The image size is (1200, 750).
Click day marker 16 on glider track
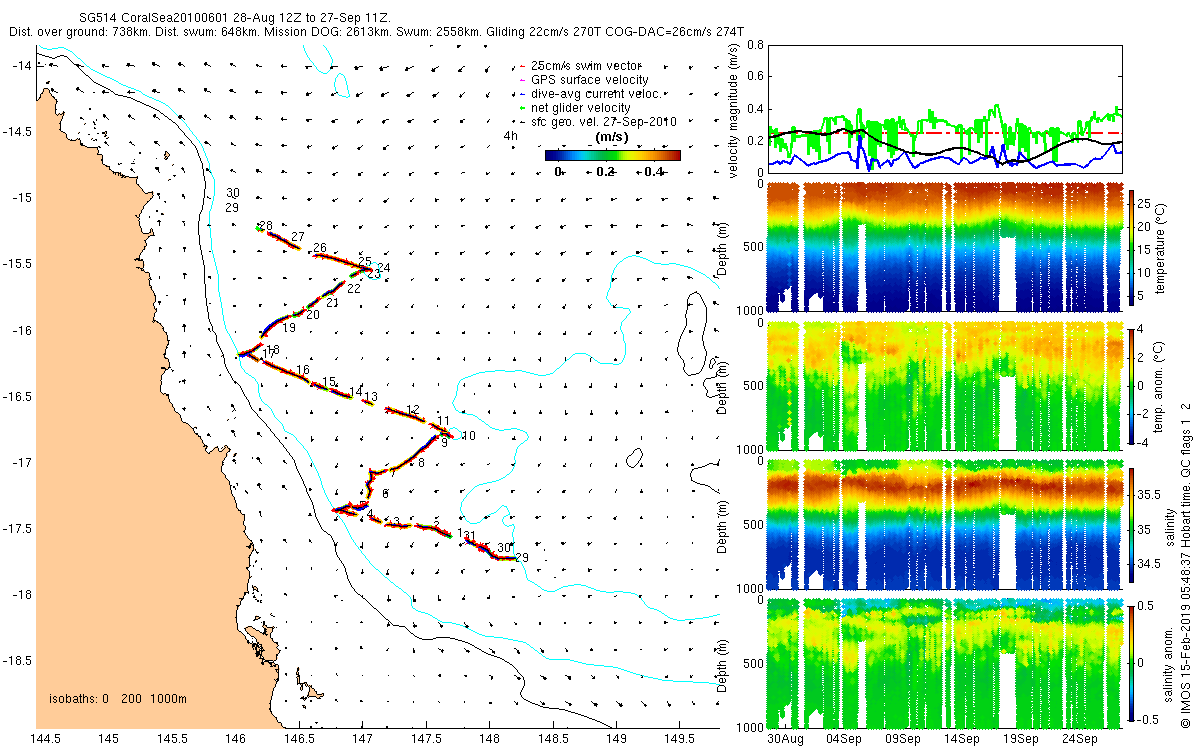tap(302, 370)
